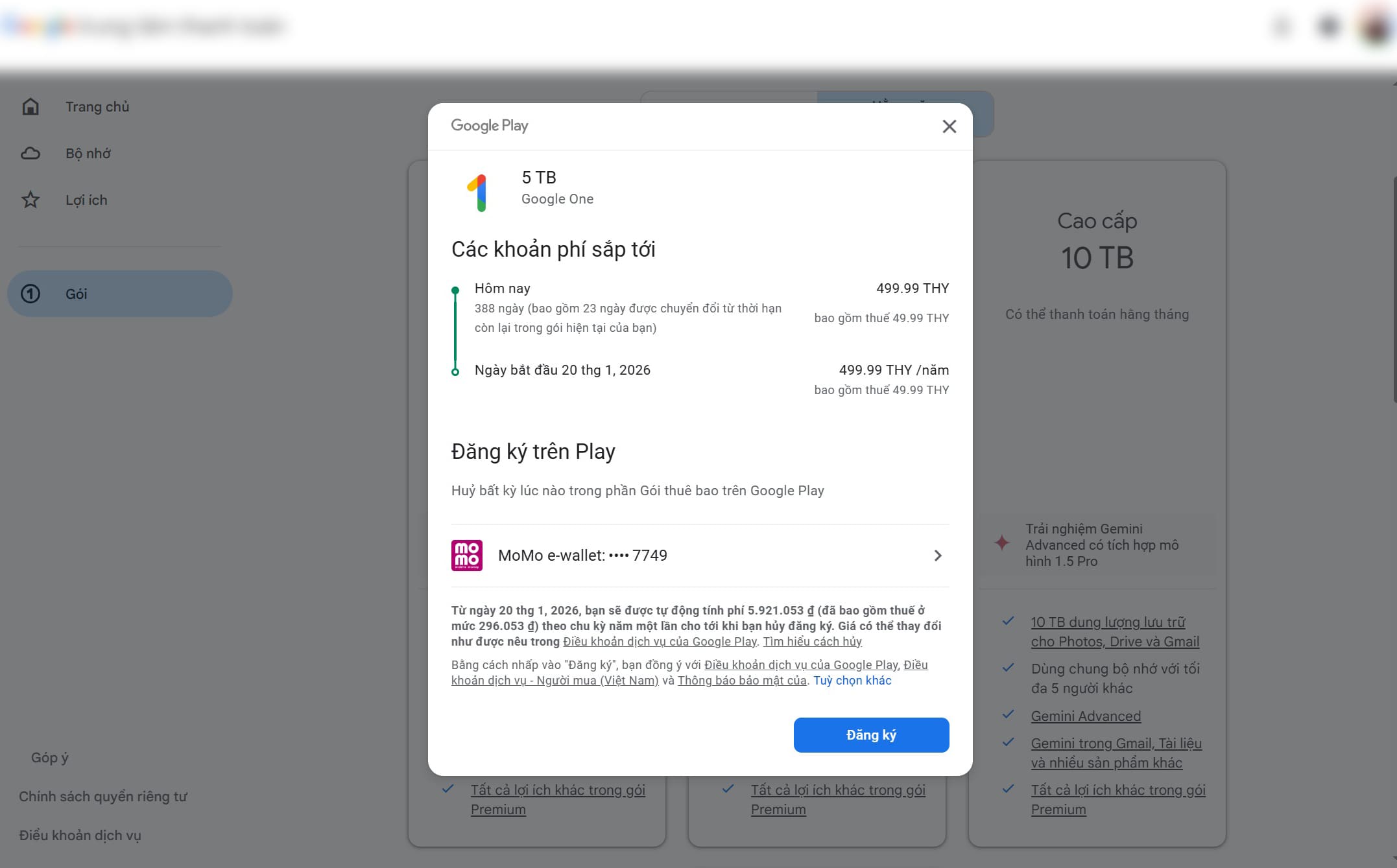Screen dimensions: 1397x868
Task: Click Đăng ký trên Play heading
Action: click(533, 452)
